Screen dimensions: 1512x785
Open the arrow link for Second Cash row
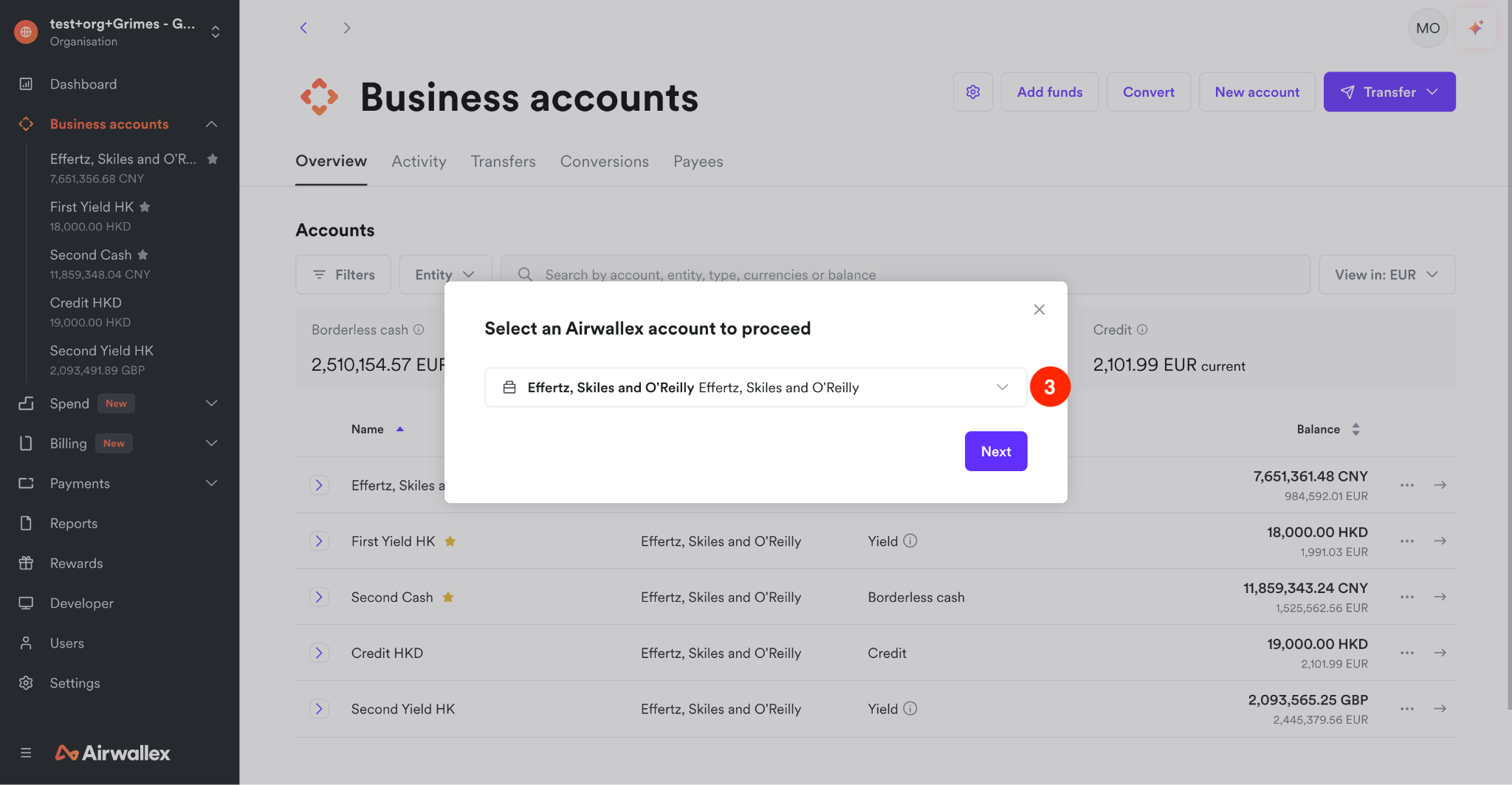1440,597
